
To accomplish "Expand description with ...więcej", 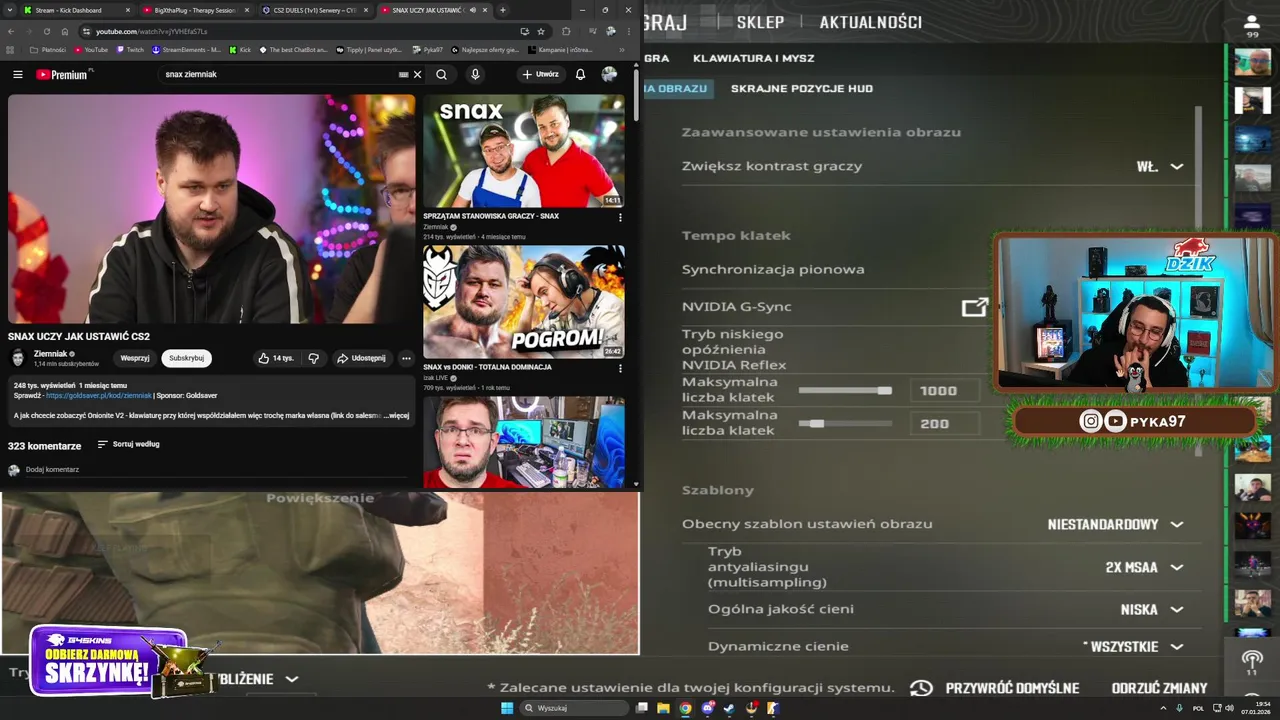I will [x=396, y=415].
